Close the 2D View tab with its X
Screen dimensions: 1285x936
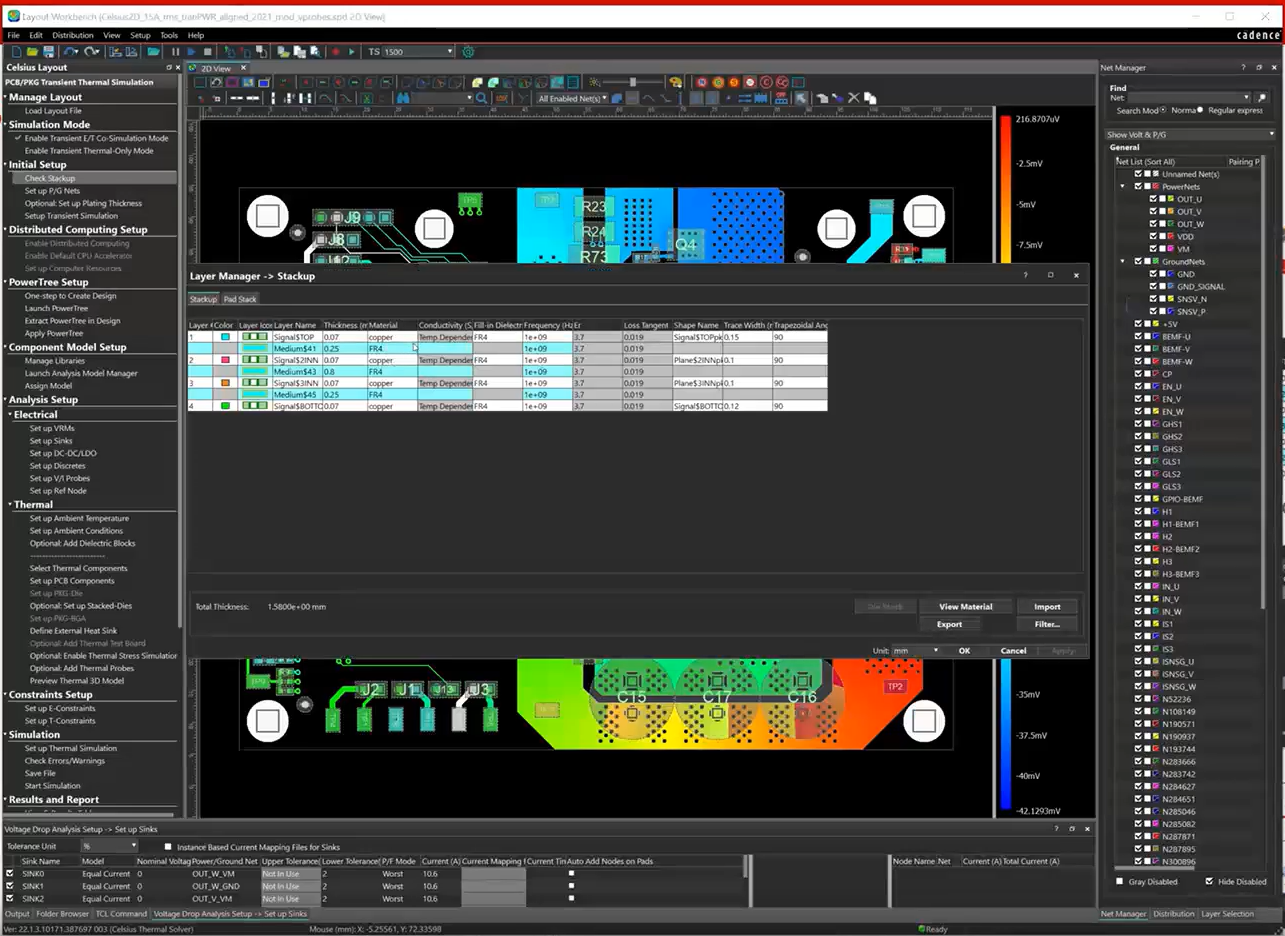pos(243,68)
